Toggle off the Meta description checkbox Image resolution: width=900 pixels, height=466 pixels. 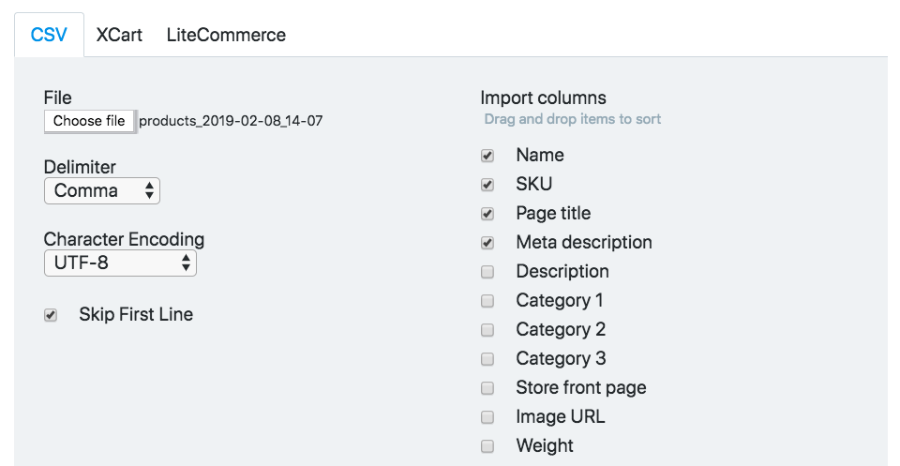(487, 243)
